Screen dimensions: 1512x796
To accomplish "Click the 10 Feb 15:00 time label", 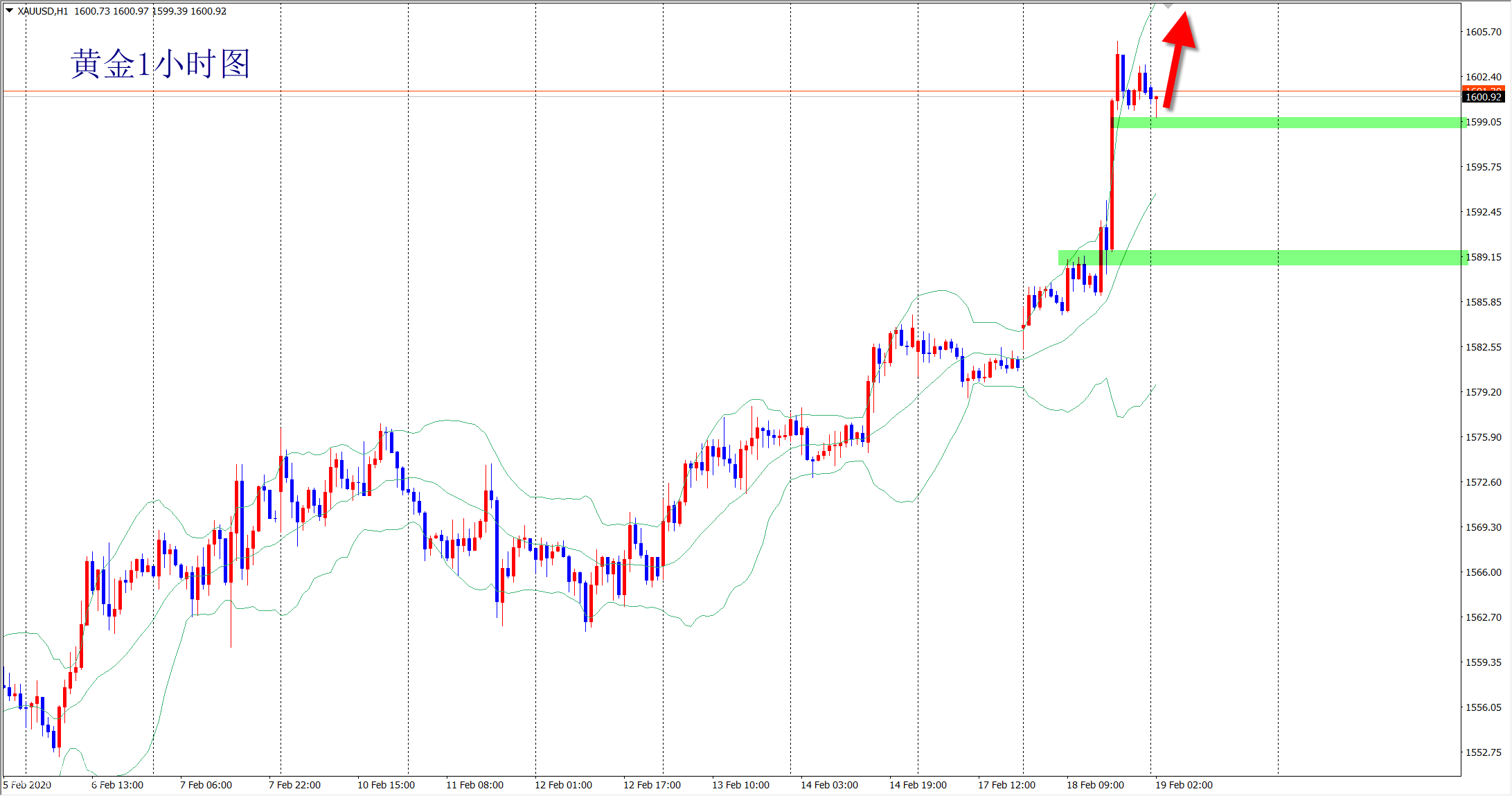I will [386, 785].
